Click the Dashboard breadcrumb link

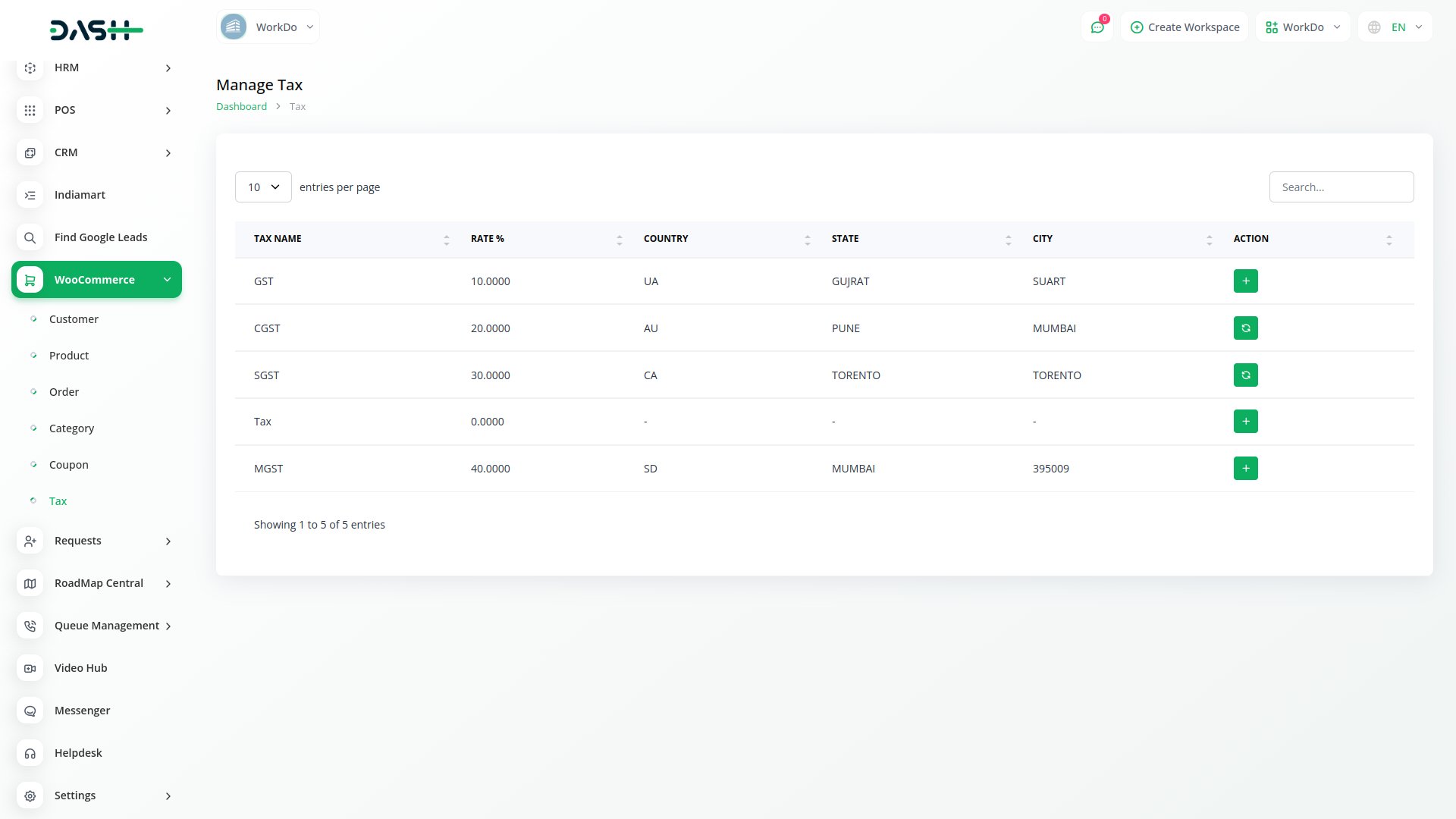point(241,107)
